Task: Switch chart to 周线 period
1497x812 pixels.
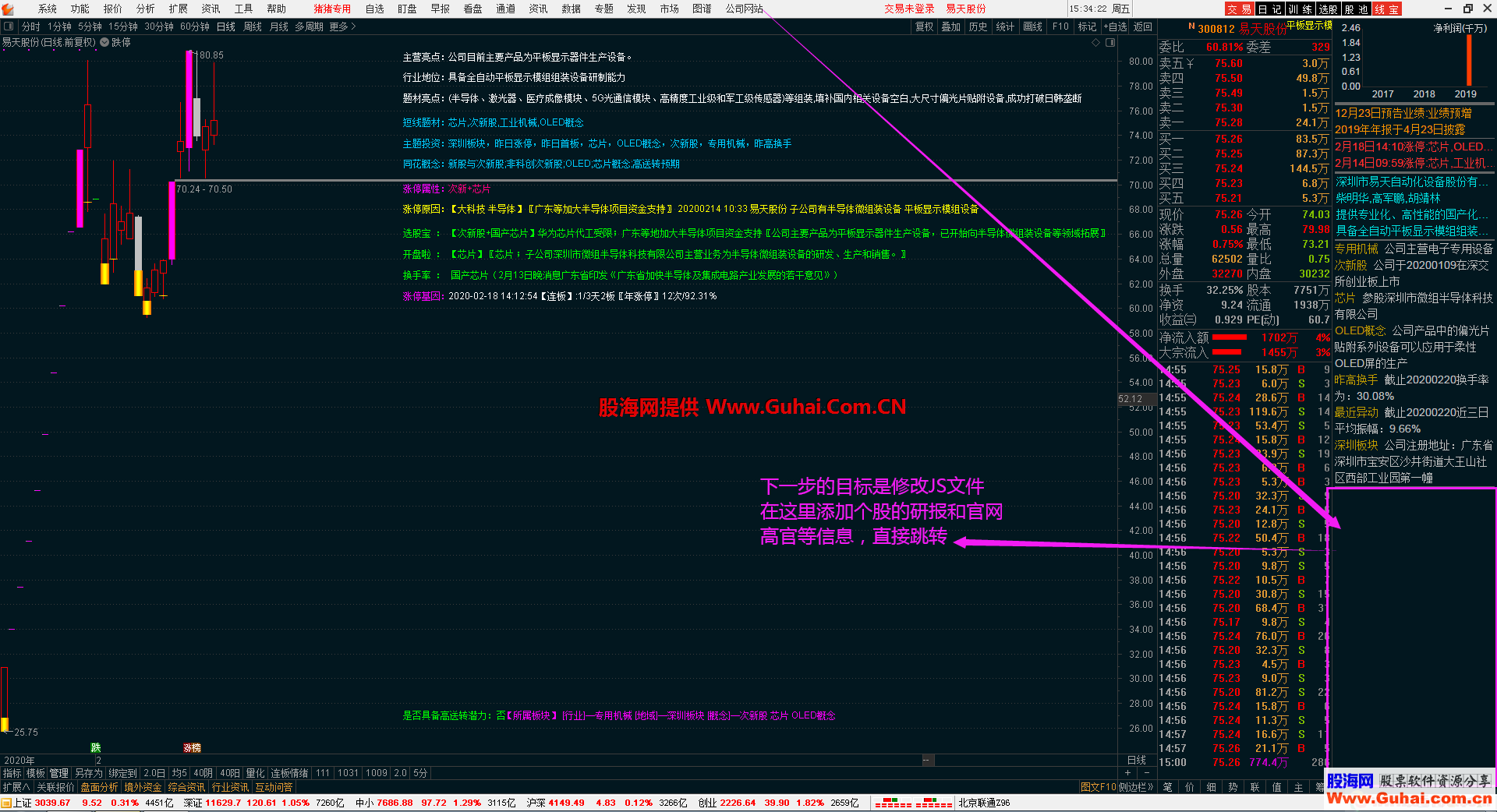Action: click(x=253, y=26)
